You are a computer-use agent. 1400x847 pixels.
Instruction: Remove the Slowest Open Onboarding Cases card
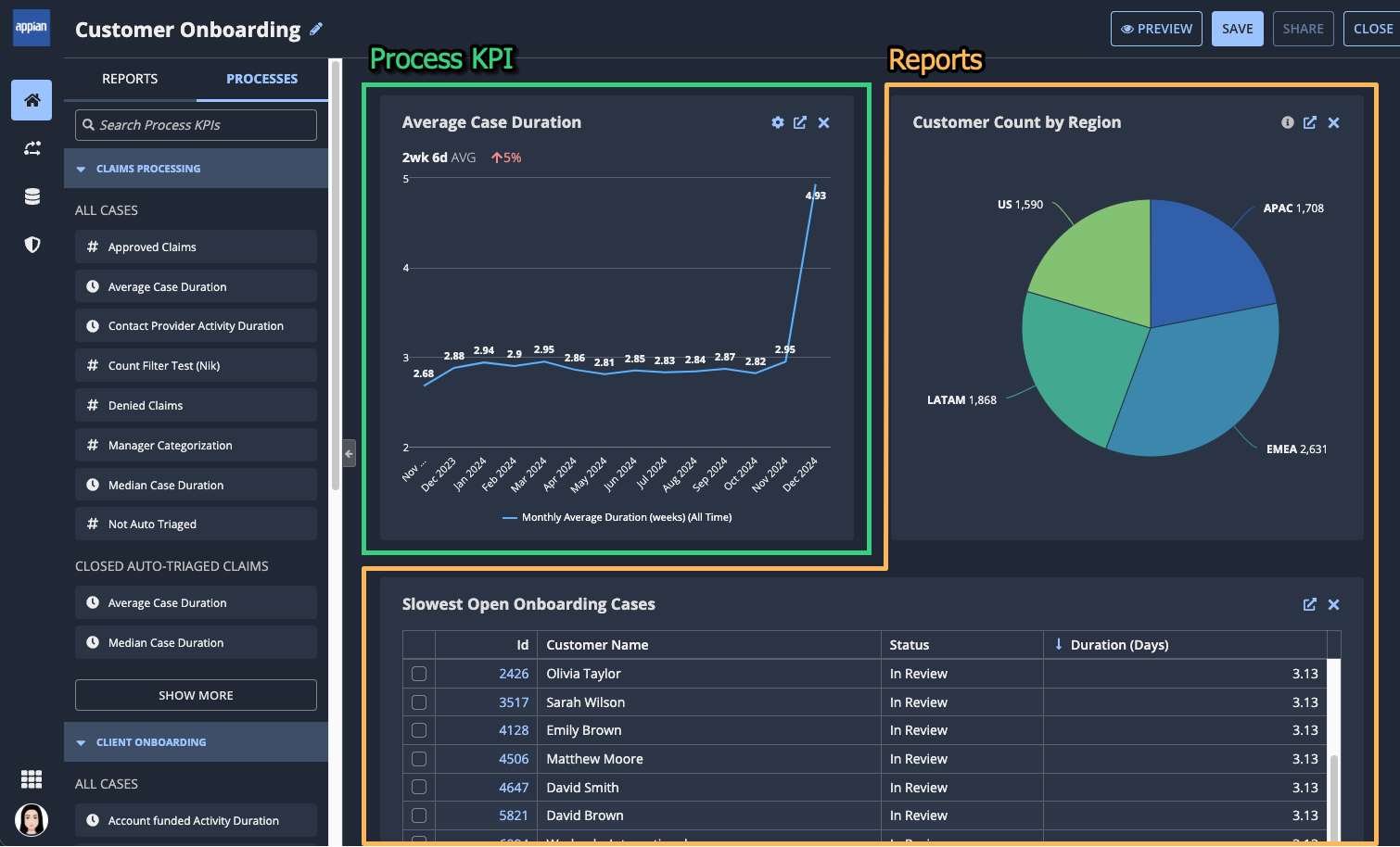click(1333, 604)
